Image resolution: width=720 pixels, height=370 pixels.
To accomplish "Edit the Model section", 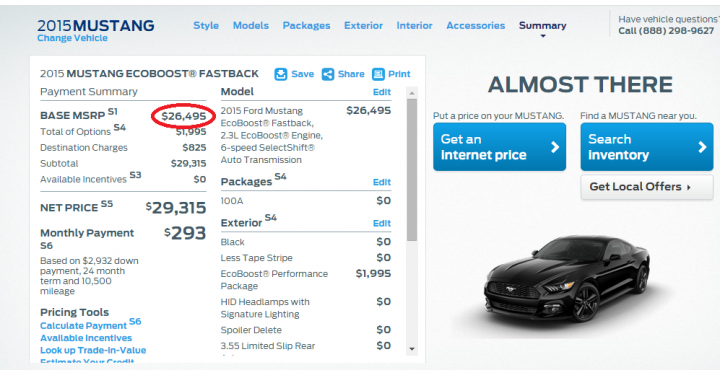I will [x=382, y=92].
